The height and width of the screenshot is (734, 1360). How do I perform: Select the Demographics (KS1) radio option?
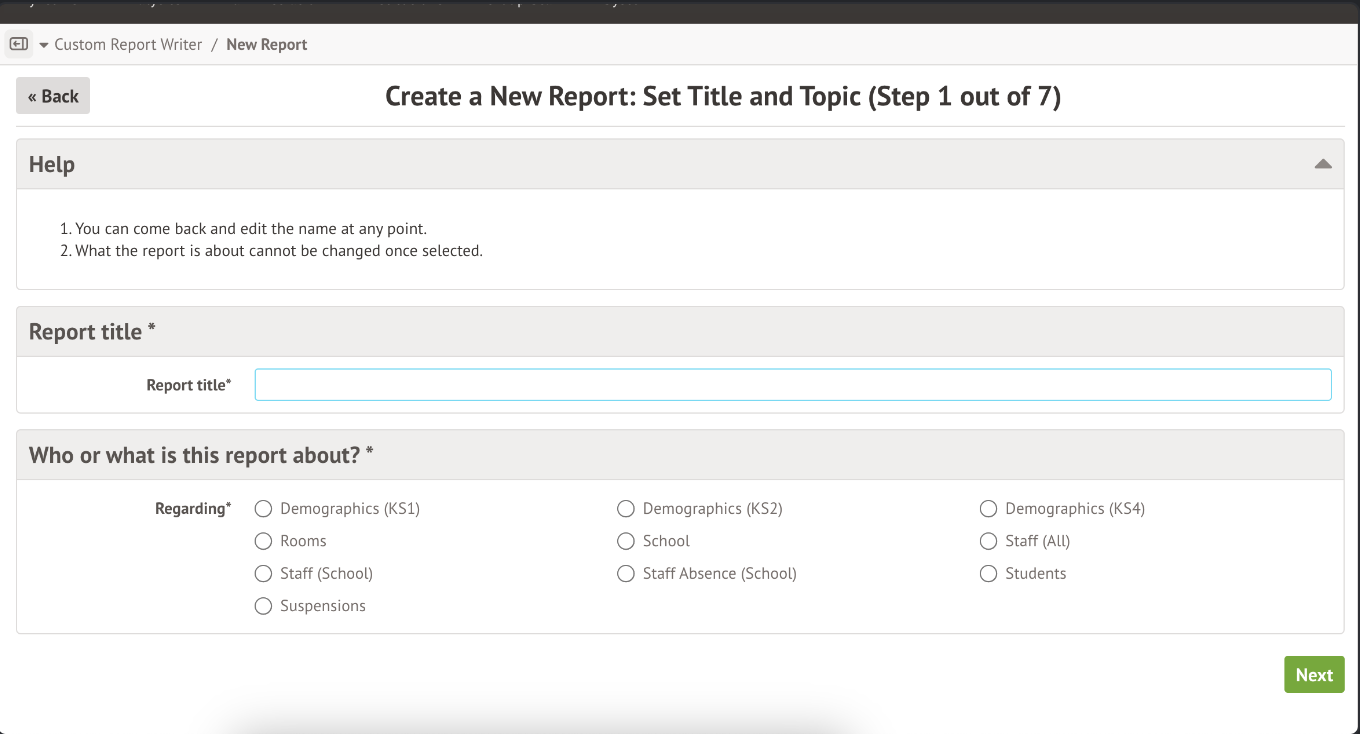coord(264,509)
